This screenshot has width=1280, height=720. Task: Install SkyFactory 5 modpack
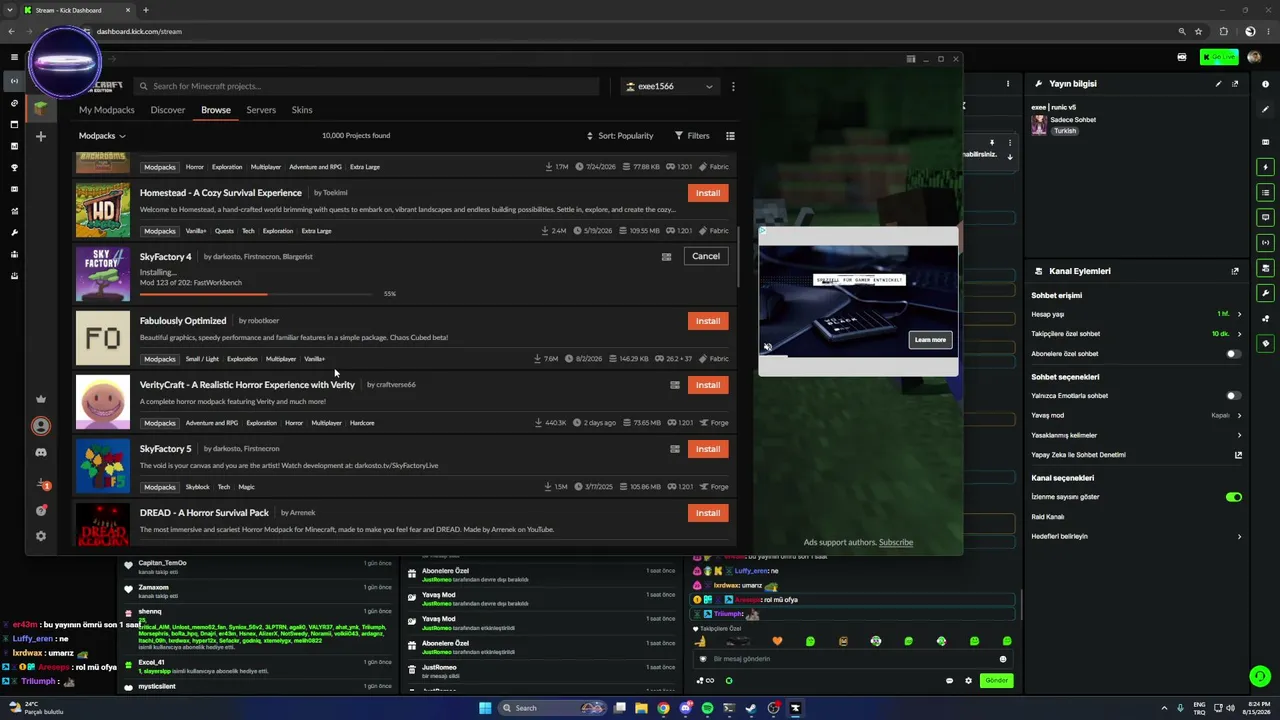point(708,449)
